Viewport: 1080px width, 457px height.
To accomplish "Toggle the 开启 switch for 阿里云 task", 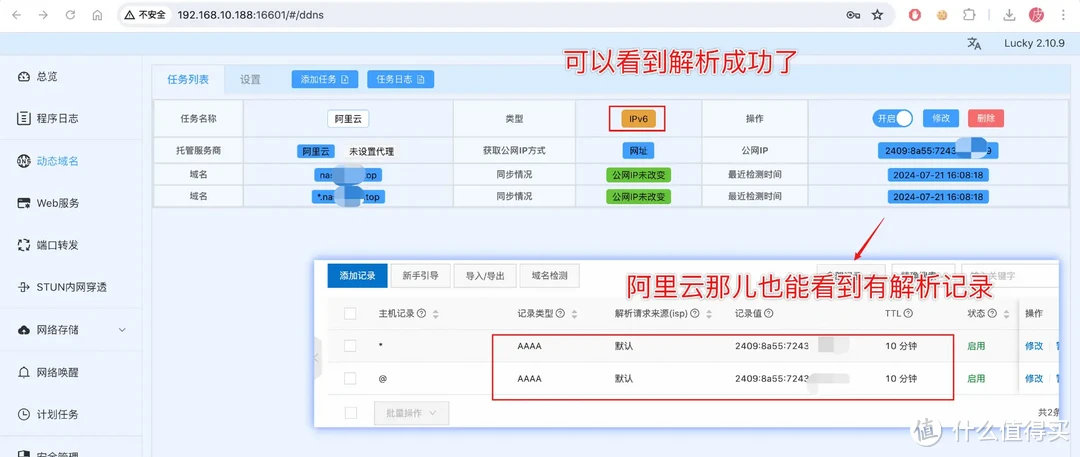I will click(892, 118).
